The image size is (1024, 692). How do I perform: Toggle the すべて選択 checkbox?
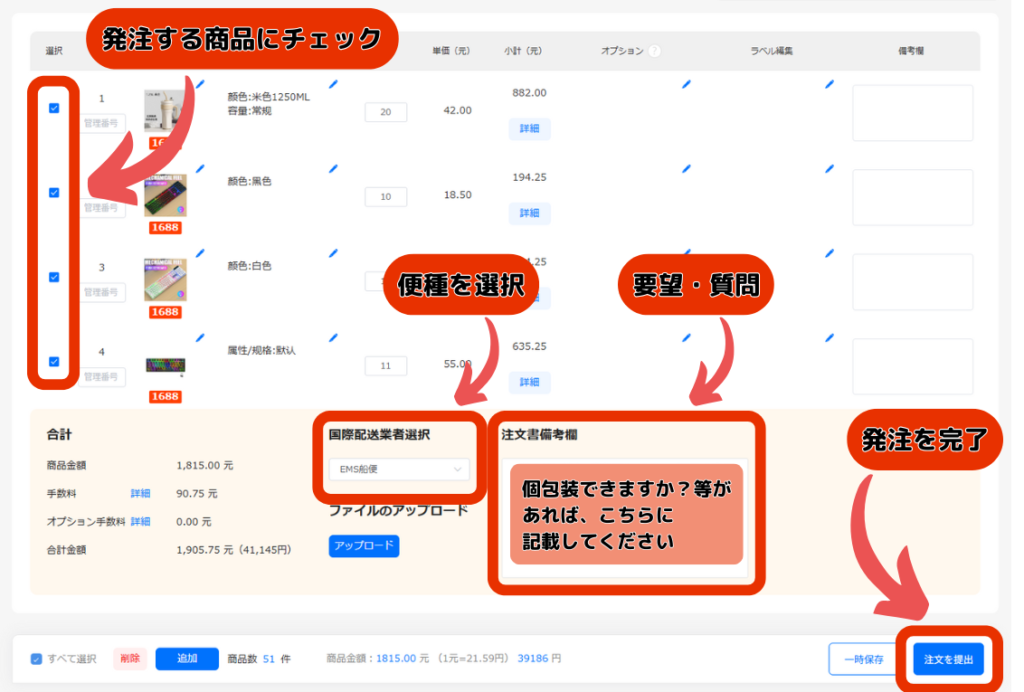point(37,659)
